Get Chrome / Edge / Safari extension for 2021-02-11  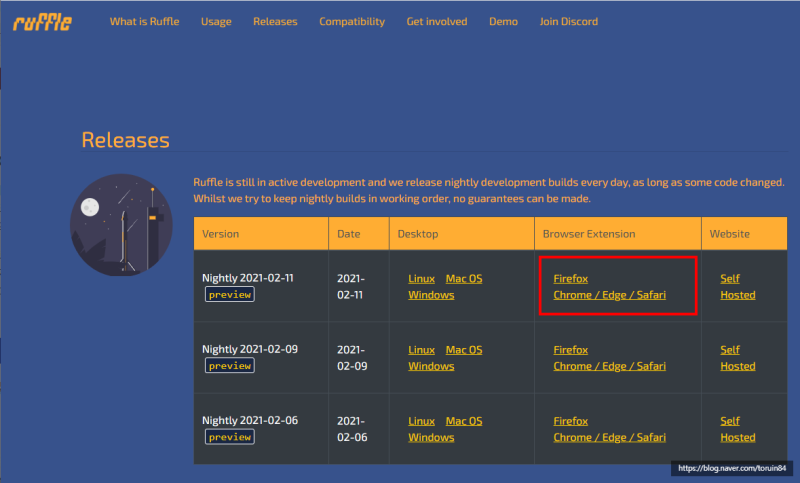pos(610,295)
